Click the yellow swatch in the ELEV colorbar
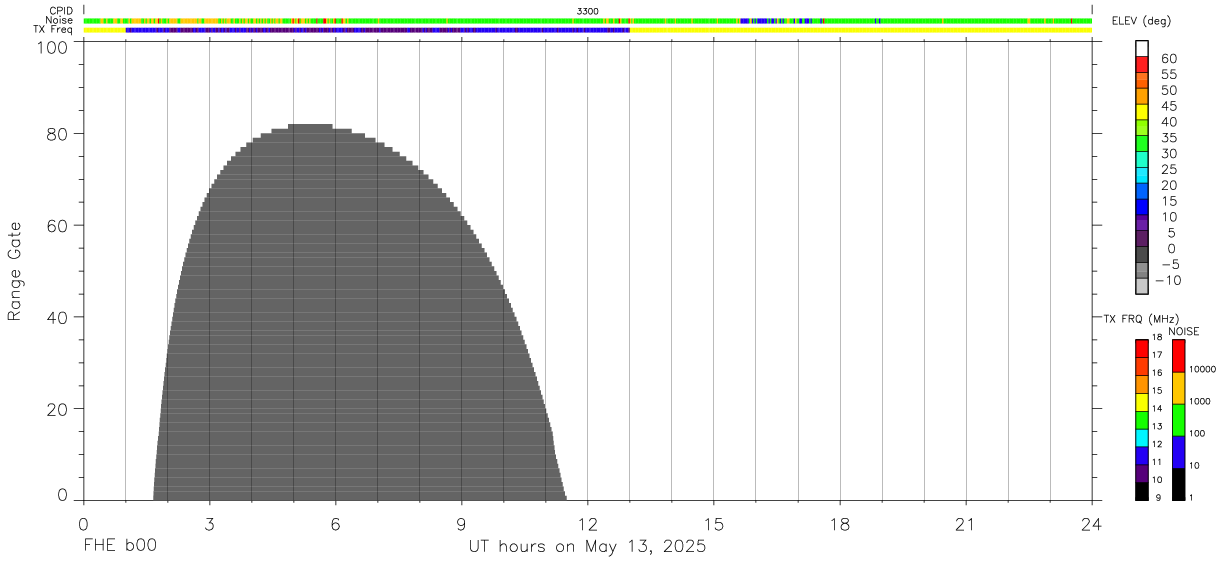Viewport: 1228px width, 567px height. [1142, 112]
